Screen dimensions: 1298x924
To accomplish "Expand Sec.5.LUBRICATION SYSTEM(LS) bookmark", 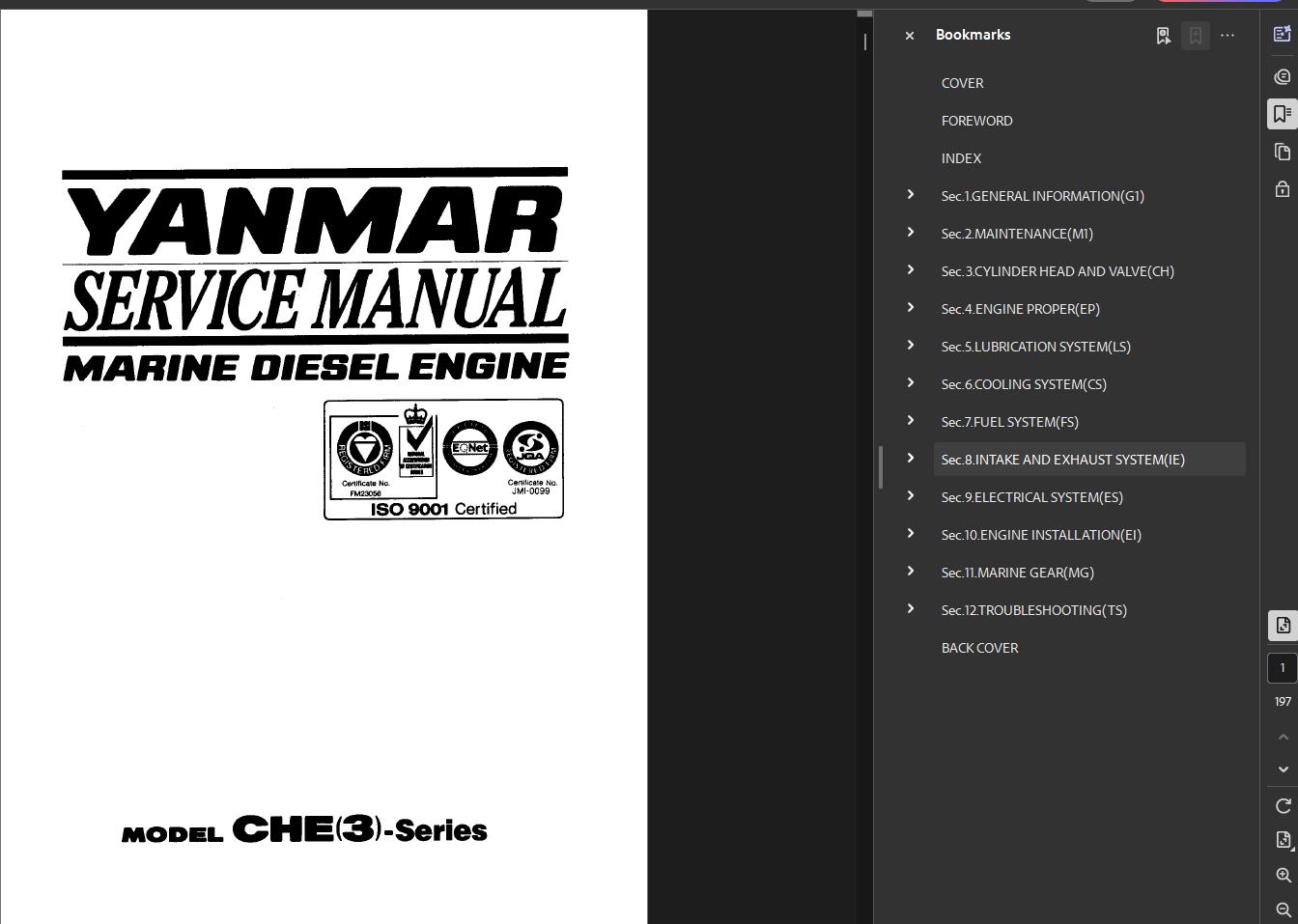I will [x=911, y=346].
